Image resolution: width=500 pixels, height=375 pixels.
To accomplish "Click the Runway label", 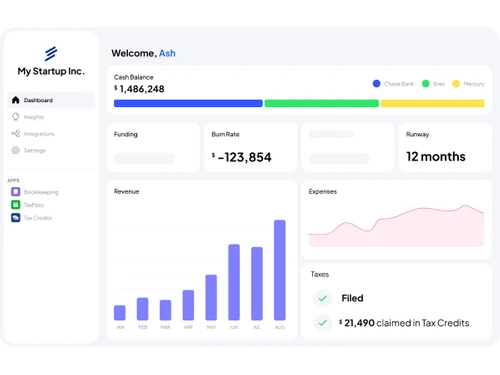I will pyautogui.click(x=417, y=134).
